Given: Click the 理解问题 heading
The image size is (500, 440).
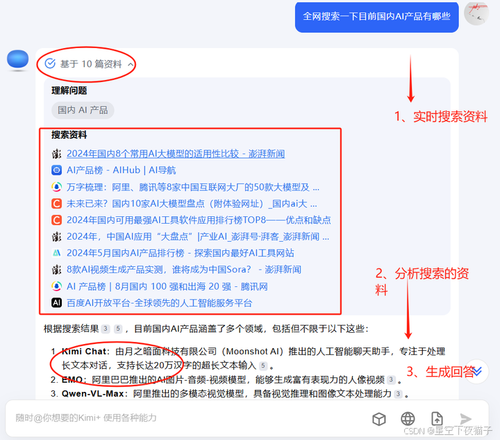Looking at the screenshot, I should (x=69, y=91).
